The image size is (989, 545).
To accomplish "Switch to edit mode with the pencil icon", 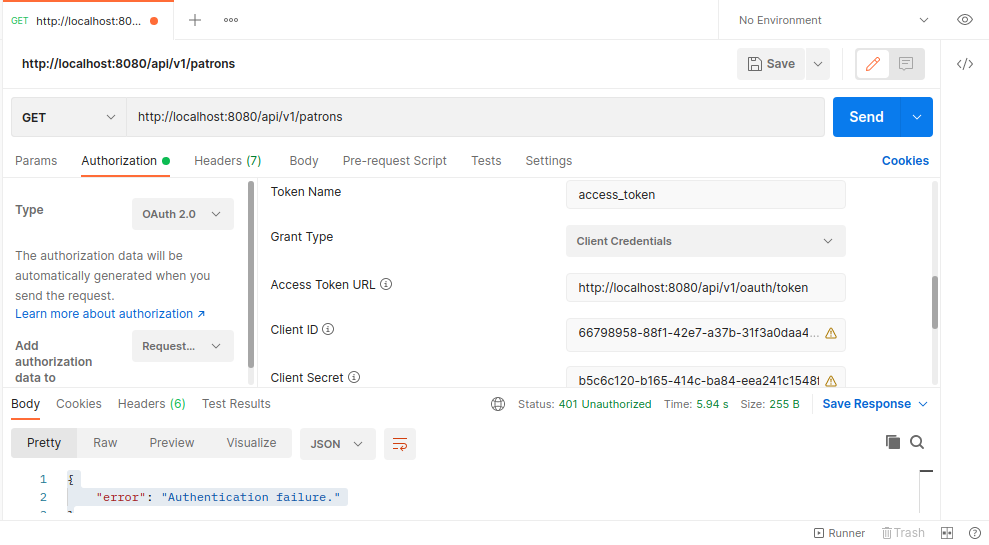I will (x=873, y=64).
